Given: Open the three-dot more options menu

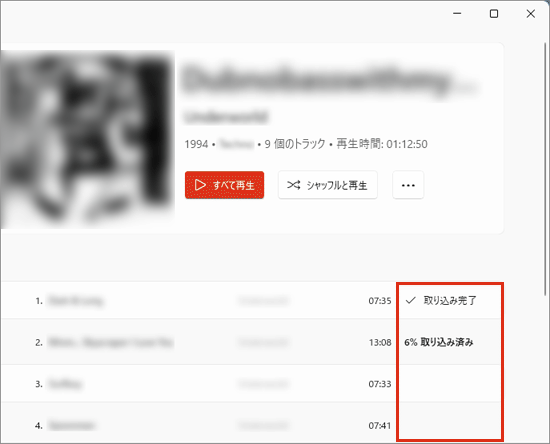Looking at the screenshot, I should pyautogui.click(x=408, y=185).
